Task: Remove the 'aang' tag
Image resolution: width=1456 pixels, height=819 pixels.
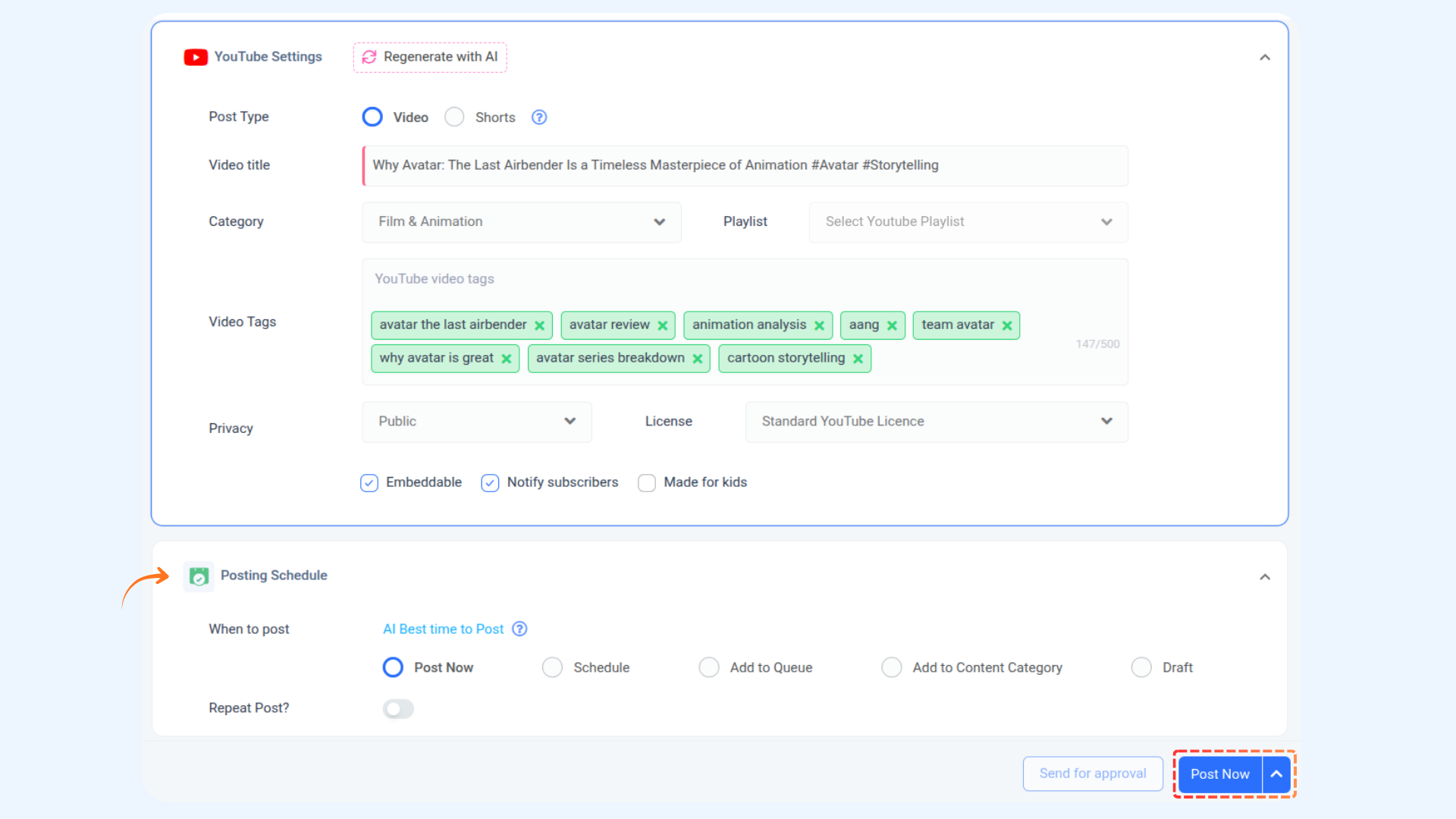Action: (892, 325)
